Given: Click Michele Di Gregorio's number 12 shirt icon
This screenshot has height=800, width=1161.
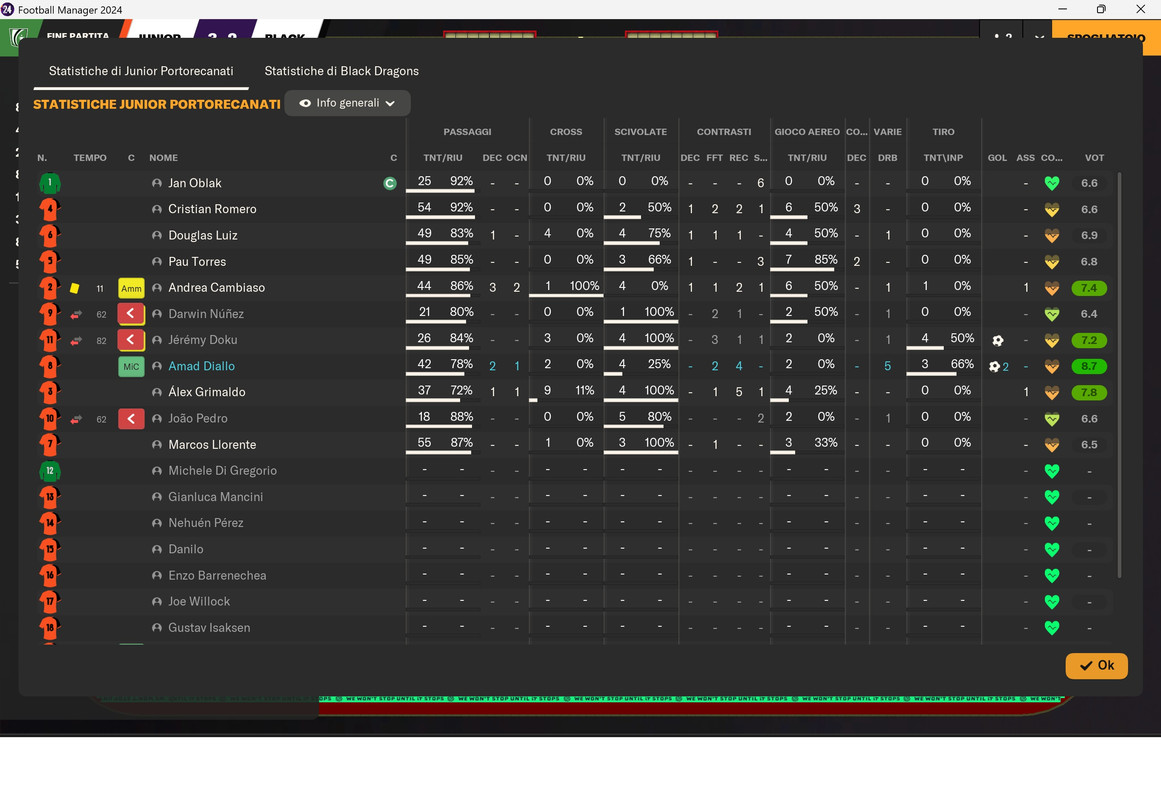Looking at the screenshot, I should pyautogui.click(x=50, y=471).
